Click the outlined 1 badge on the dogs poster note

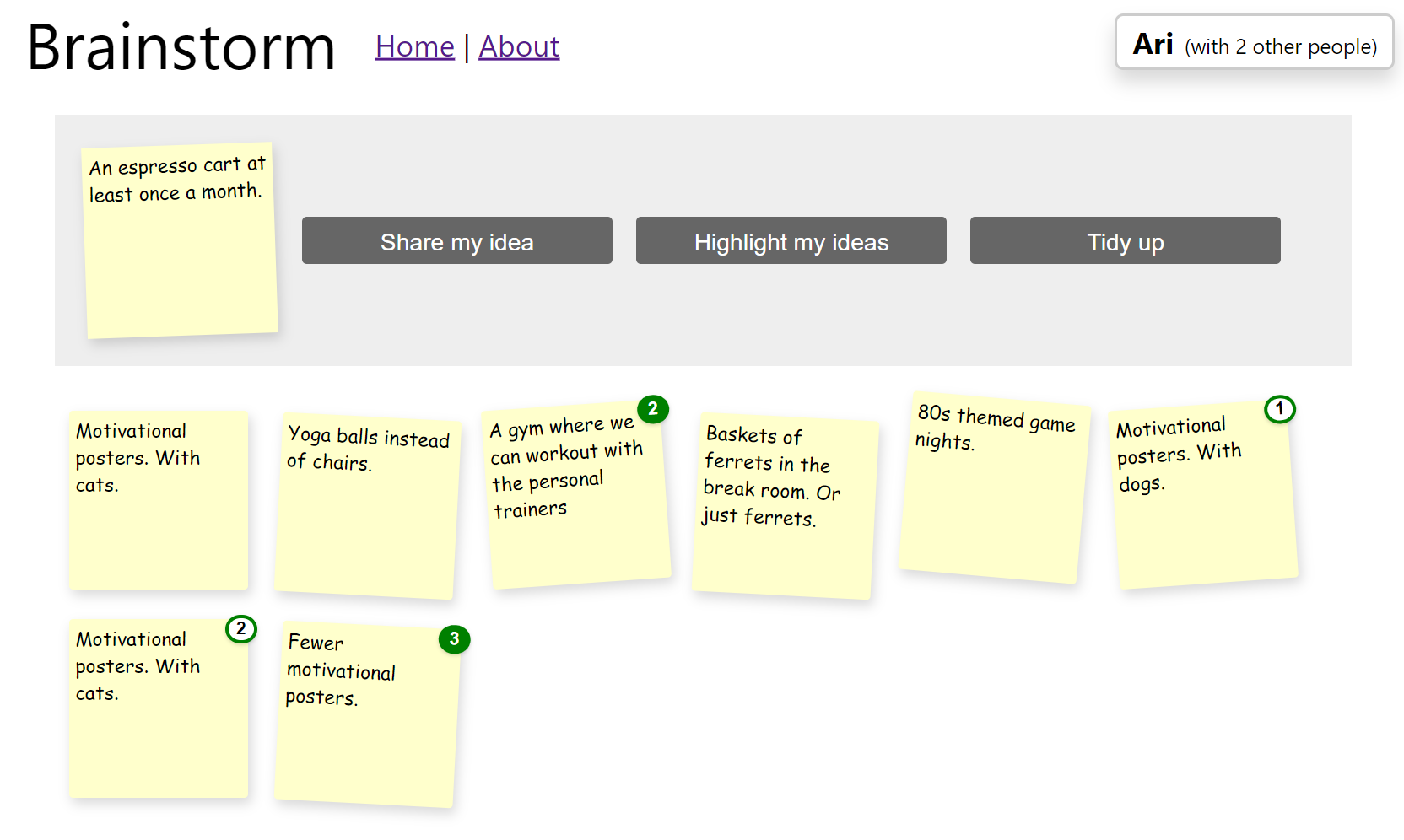tap(1279, 410)
